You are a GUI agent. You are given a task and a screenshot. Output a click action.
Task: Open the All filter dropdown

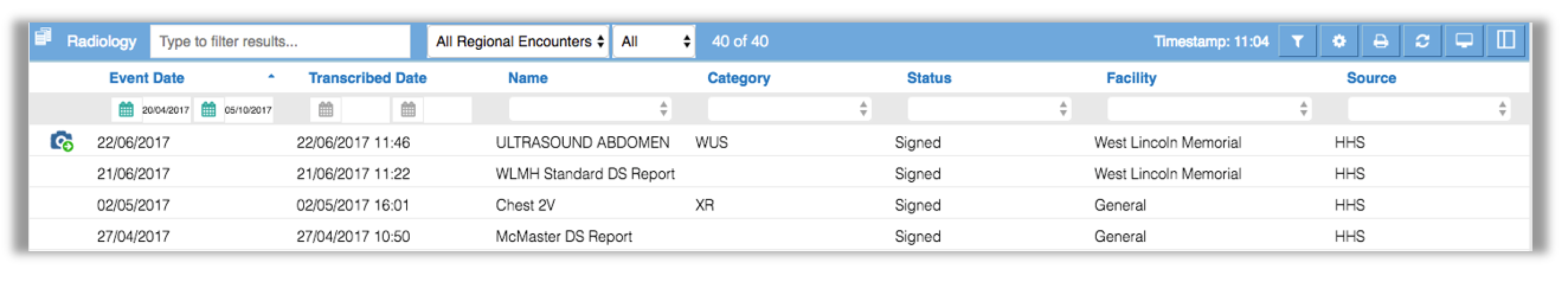pos(654,41)
